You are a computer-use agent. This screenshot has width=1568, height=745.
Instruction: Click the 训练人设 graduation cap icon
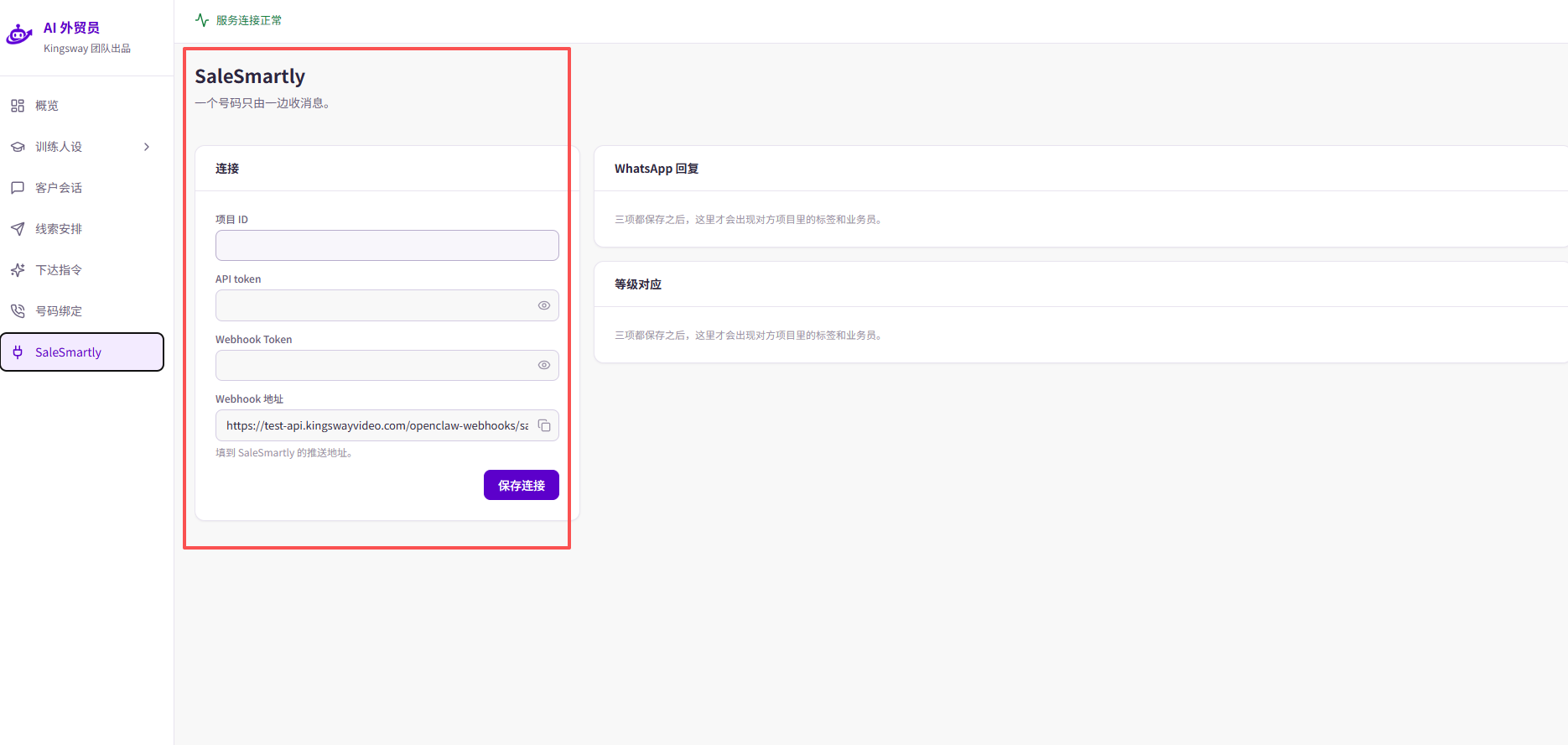pos(18,147)
